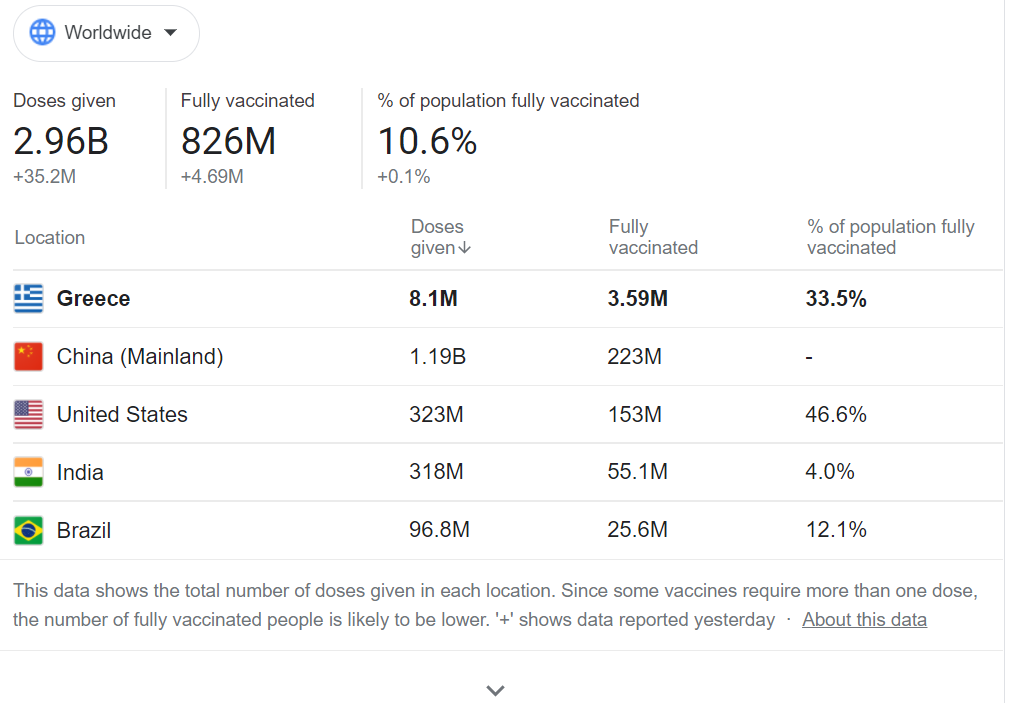This screenshot has height=703, width=1017.
Task: Click the Greece flag icon
Action: click(29, 298)
